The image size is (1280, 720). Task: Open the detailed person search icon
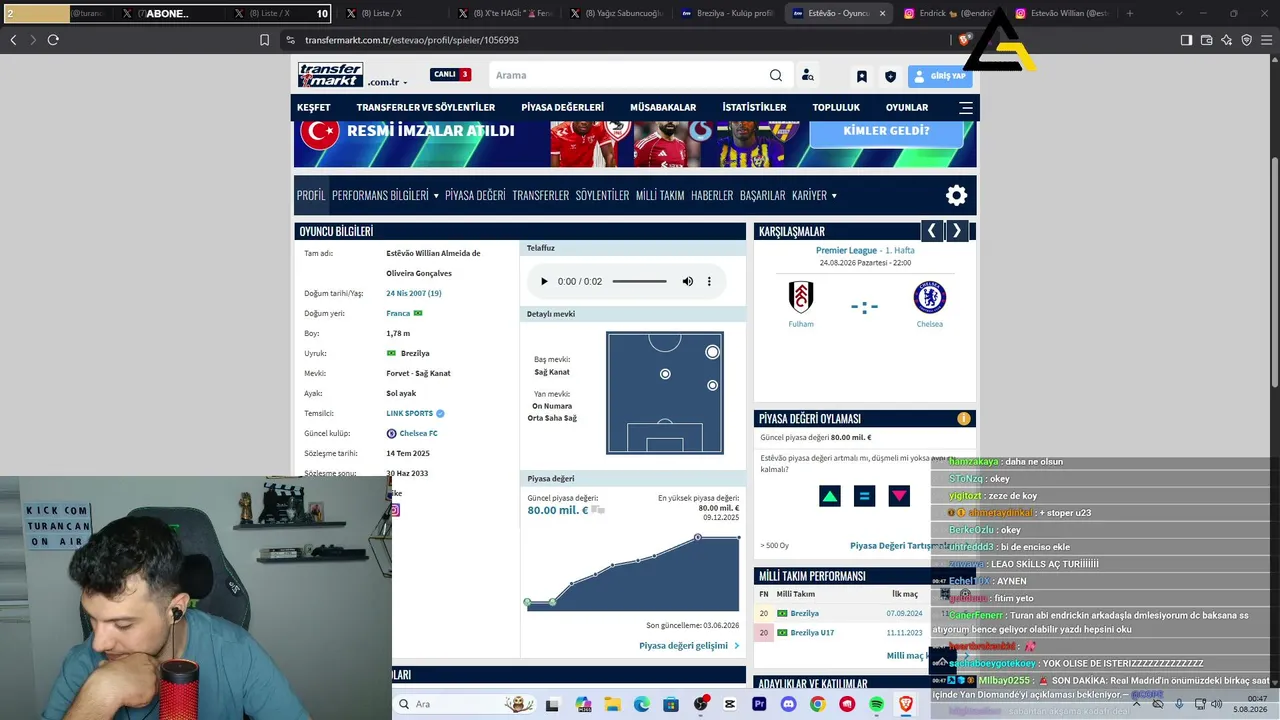coord(808,75)
